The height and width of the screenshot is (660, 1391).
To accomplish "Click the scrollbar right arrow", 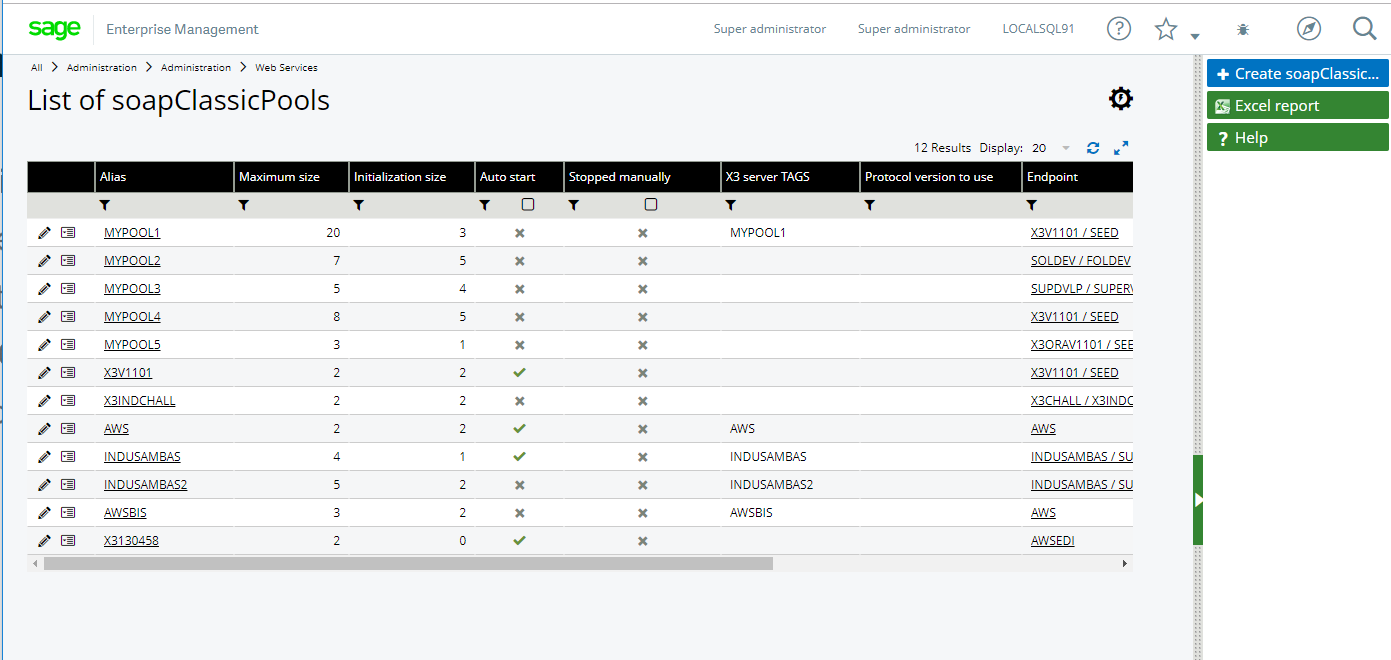I will click(x=1125, y=563).
